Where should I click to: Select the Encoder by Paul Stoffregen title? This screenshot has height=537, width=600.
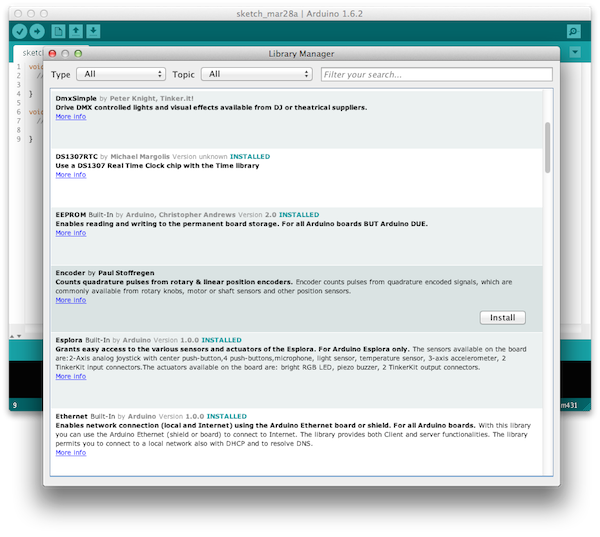click(x=105, y=273)
